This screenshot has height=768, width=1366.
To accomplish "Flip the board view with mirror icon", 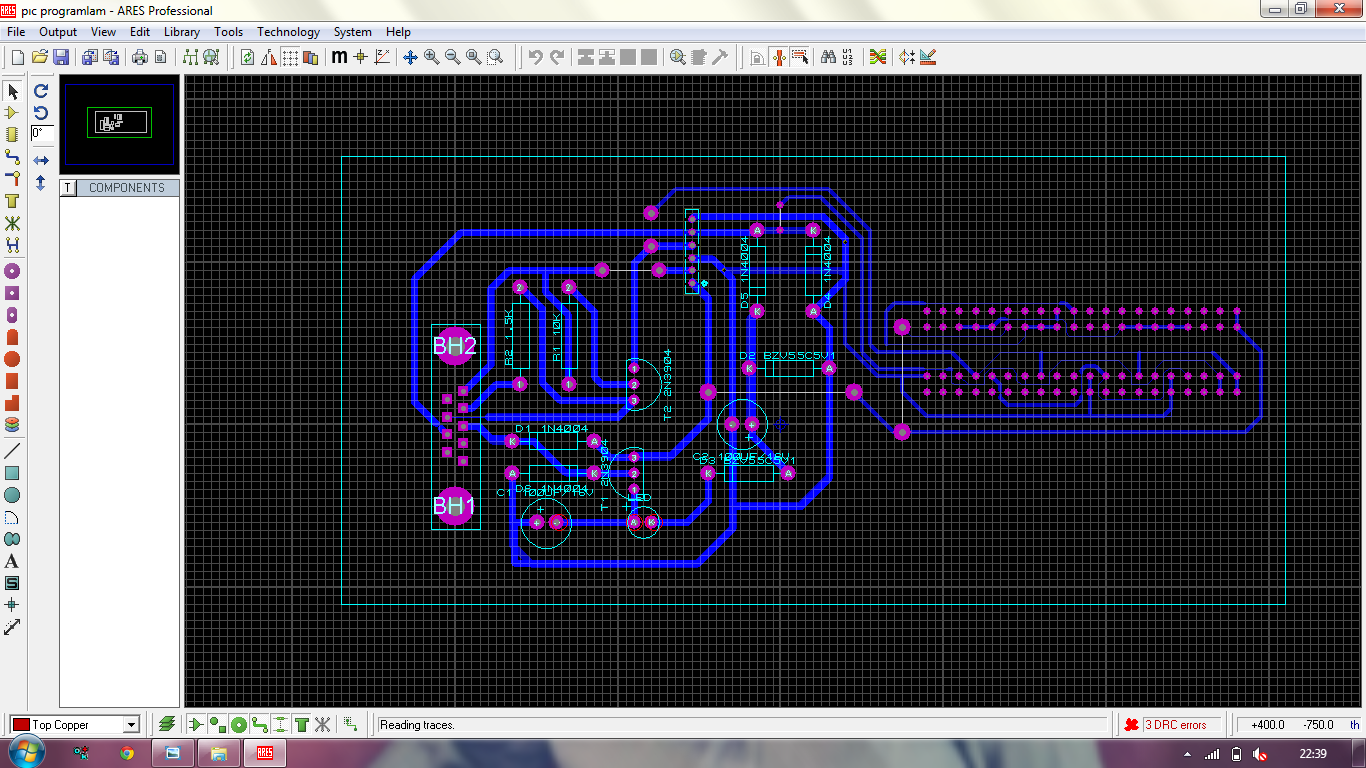I will point(268,57).
